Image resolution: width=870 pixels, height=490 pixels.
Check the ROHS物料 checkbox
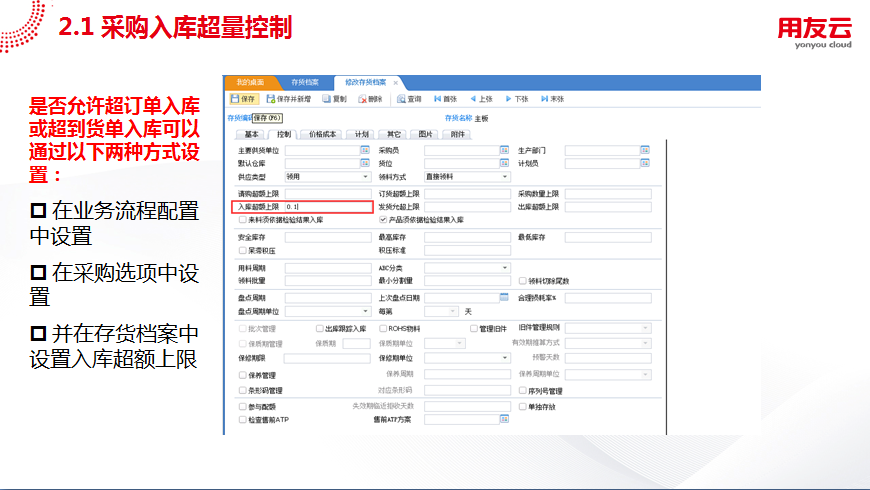pos(383,329)
